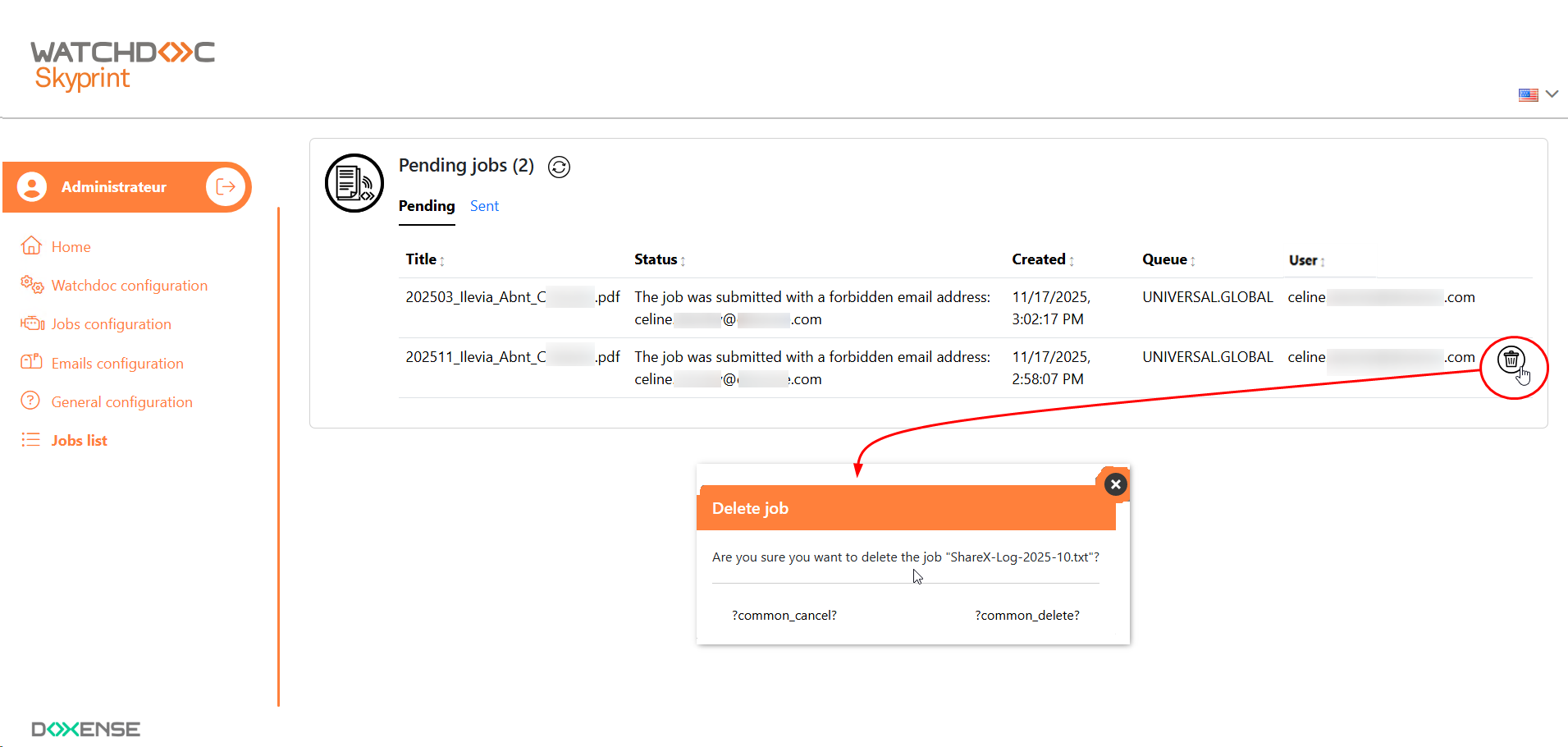Click the trash icon to delete job

(x=1511, y=360)
